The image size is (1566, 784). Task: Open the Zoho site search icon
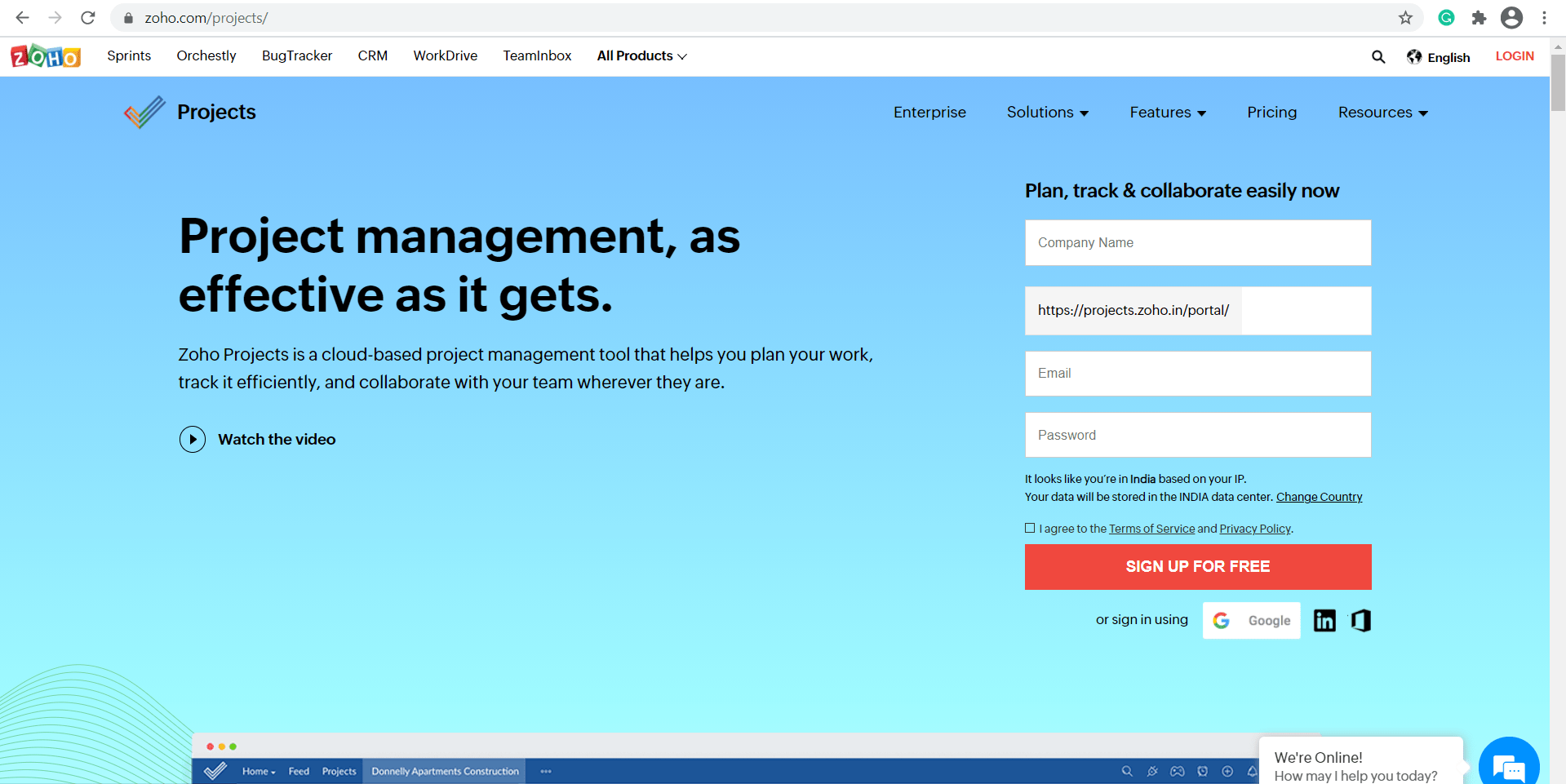(1378, 56)
